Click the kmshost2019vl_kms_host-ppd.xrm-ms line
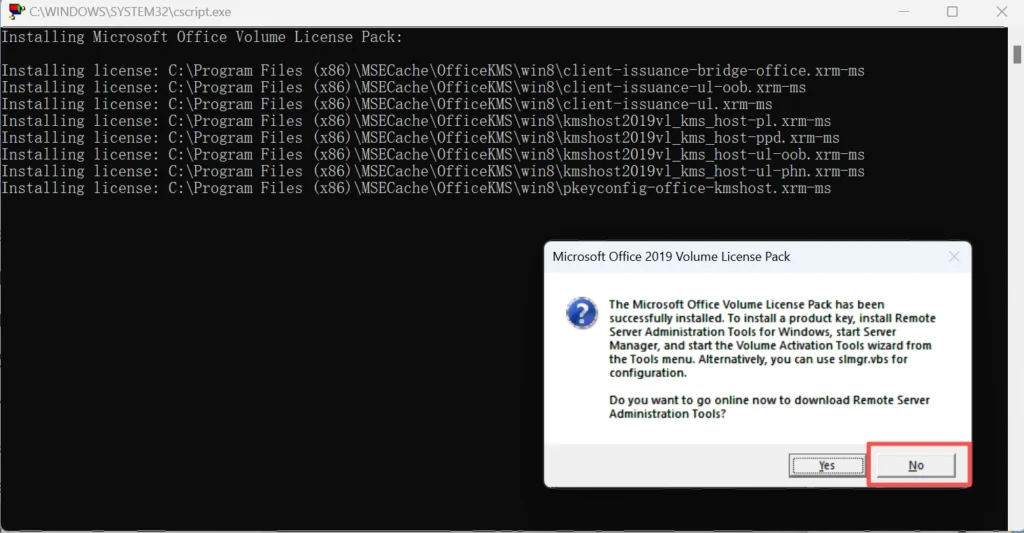Viewport: 1024px width, 533px height. click(421, 138)
